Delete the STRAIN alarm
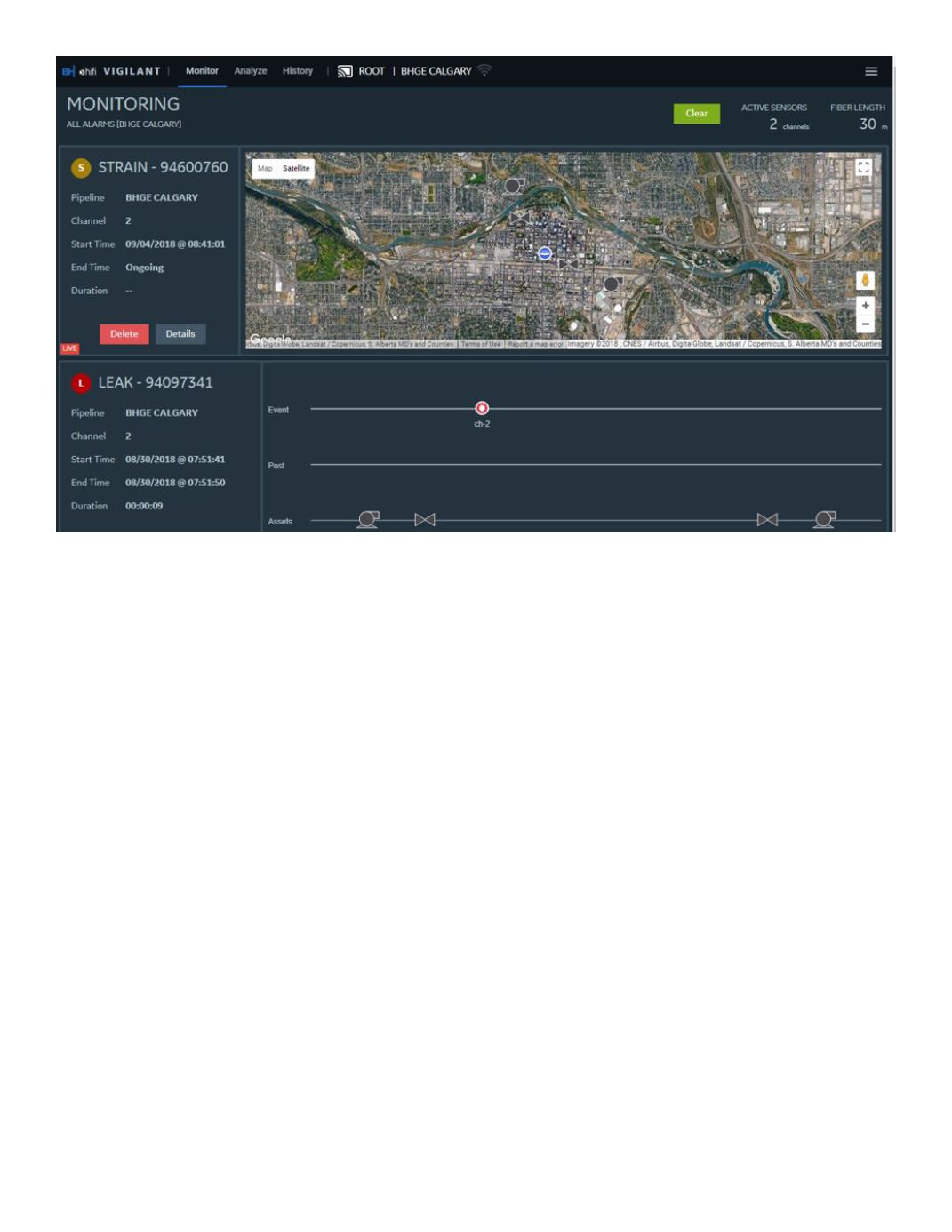Image resolution: width=952 pixels, height=1232 pixels. click(124, 334)
